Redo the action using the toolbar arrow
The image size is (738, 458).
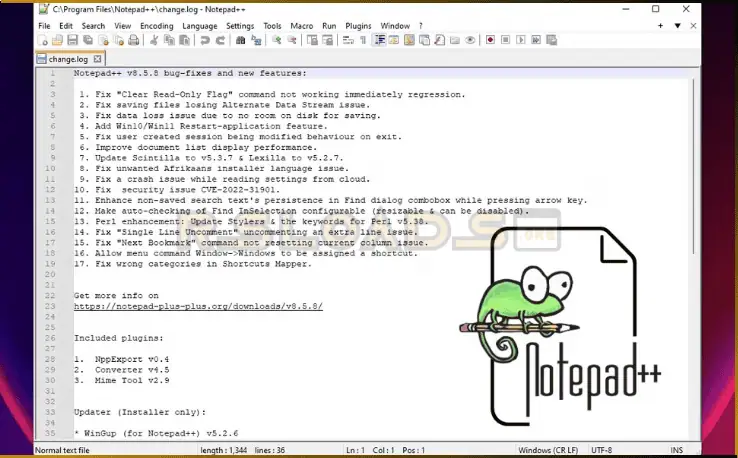click(x=220, y=40)
